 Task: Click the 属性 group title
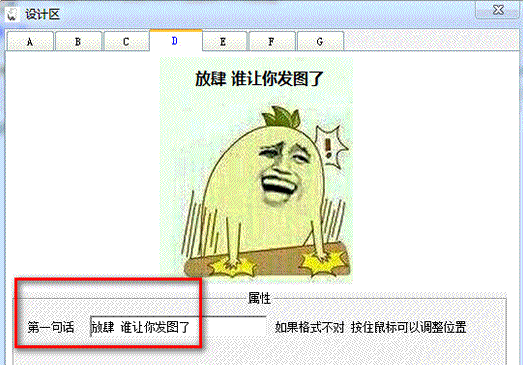tap(259, 298)
